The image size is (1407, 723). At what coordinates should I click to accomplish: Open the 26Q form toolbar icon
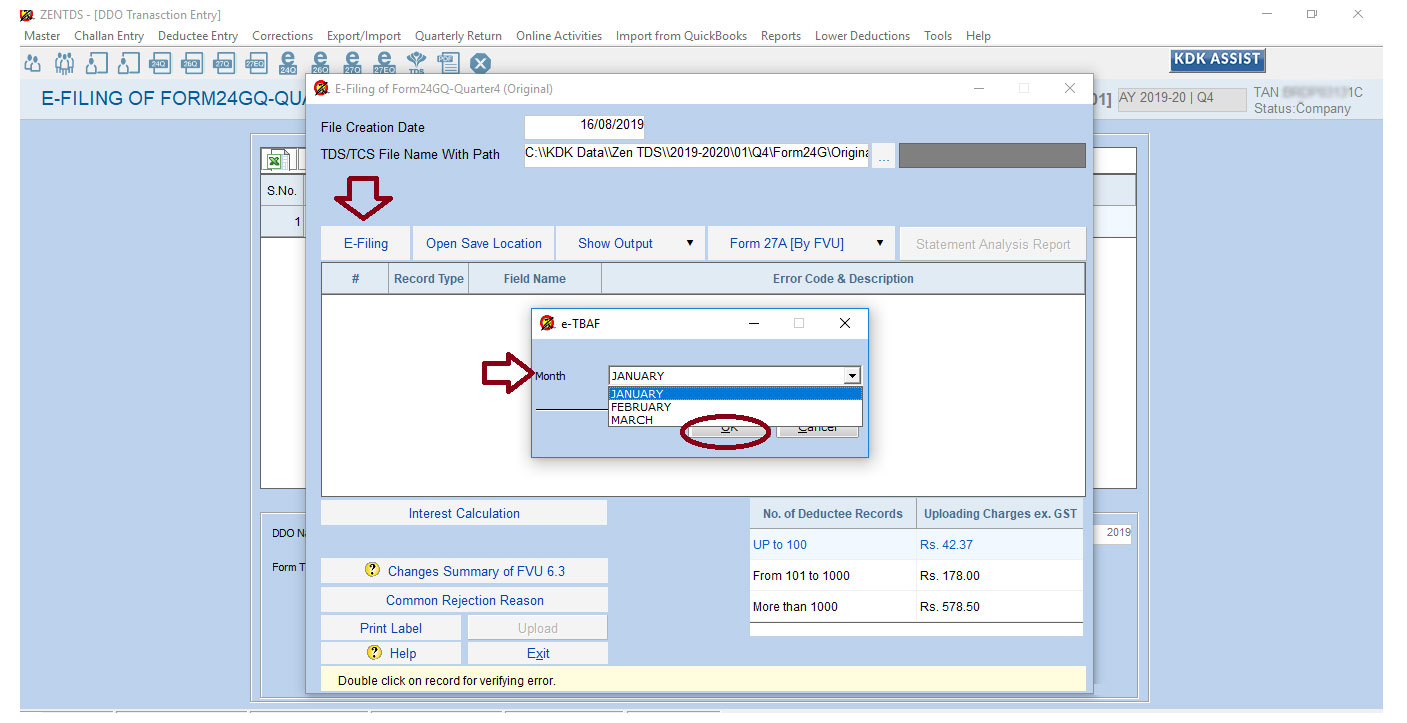click(192, 63)
